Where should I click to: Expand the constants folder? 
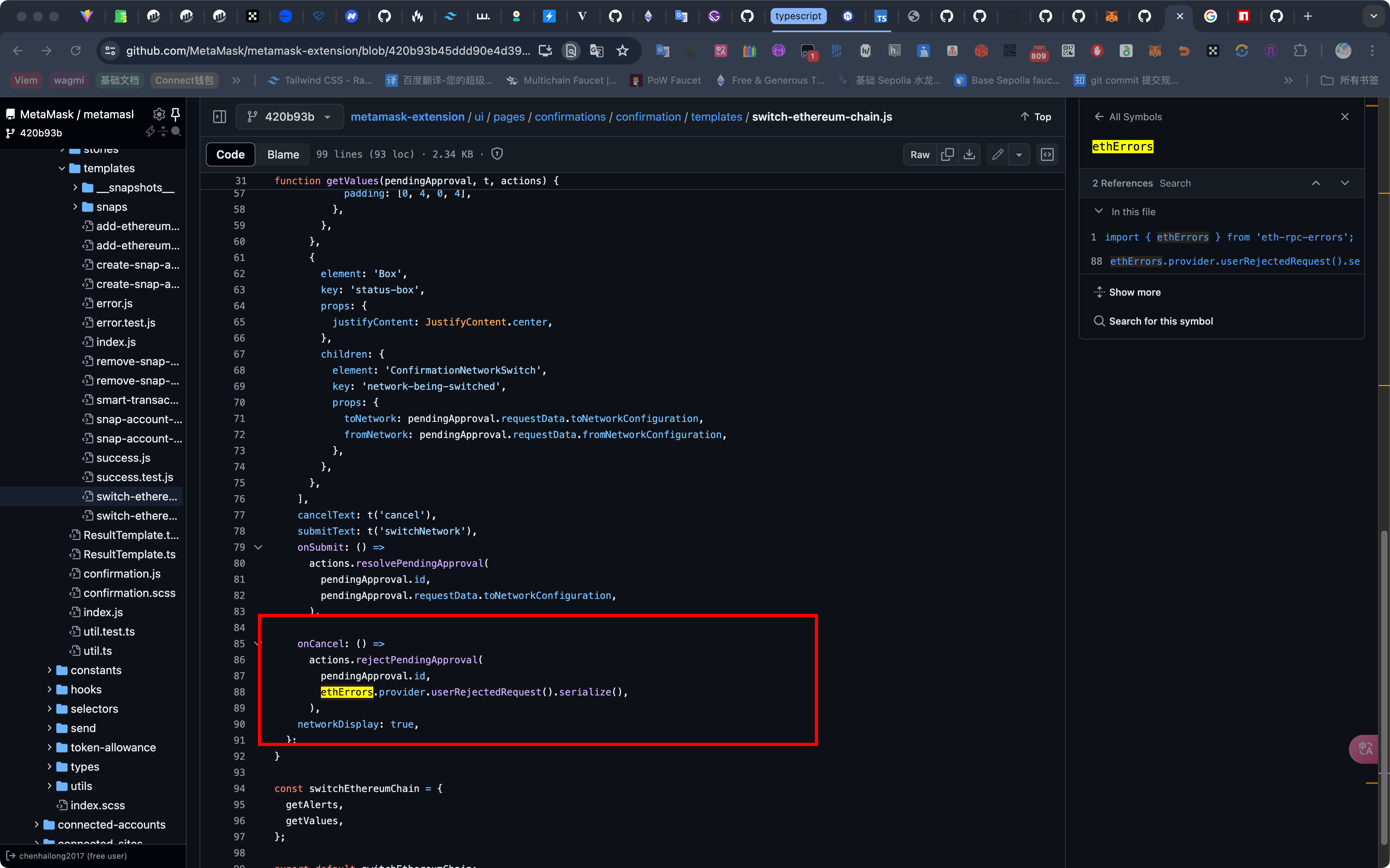[49, 670]
